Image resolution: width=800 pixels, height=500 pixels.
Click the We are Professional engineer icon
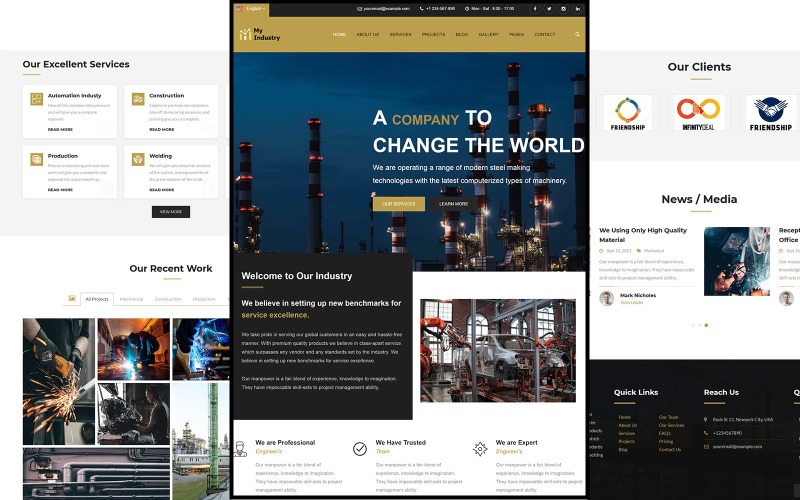click(240, 449)
